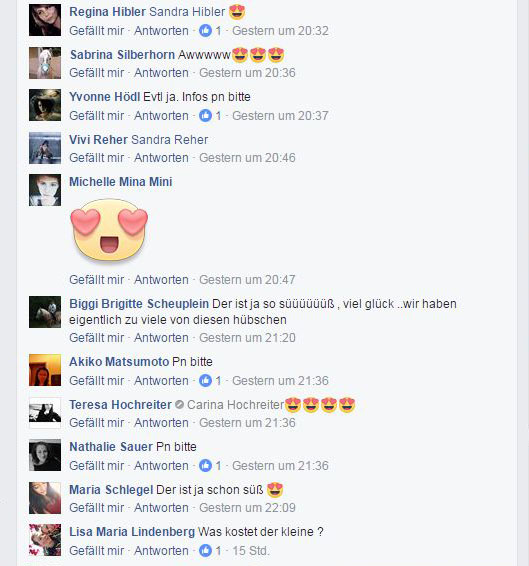Click like count icon on Regina Hibler's comment
The image size is (529, 566).
click(x=205, y=31)
